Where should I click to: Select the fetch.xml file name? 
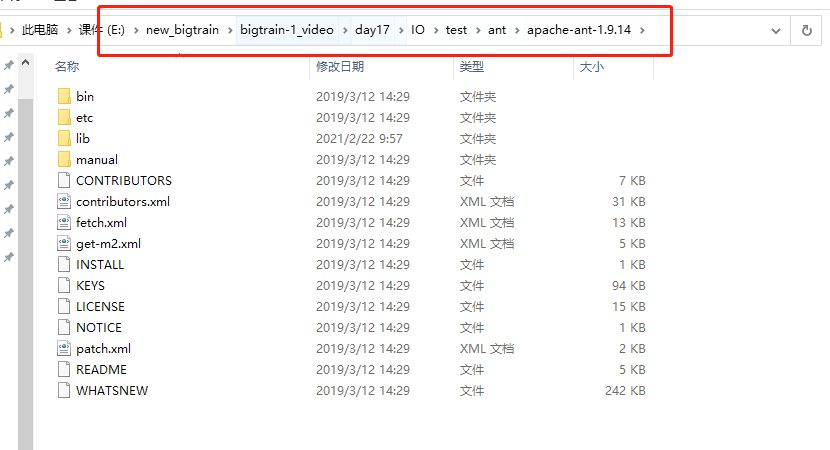[x=102, y=222]
